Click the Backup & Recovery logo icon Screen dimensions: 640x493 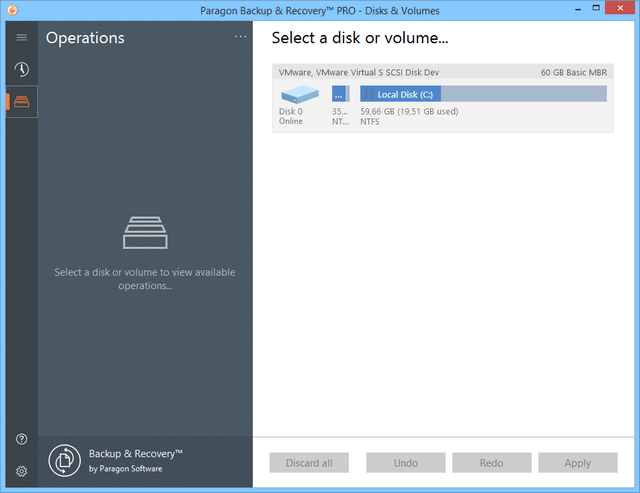coord(64,461)
